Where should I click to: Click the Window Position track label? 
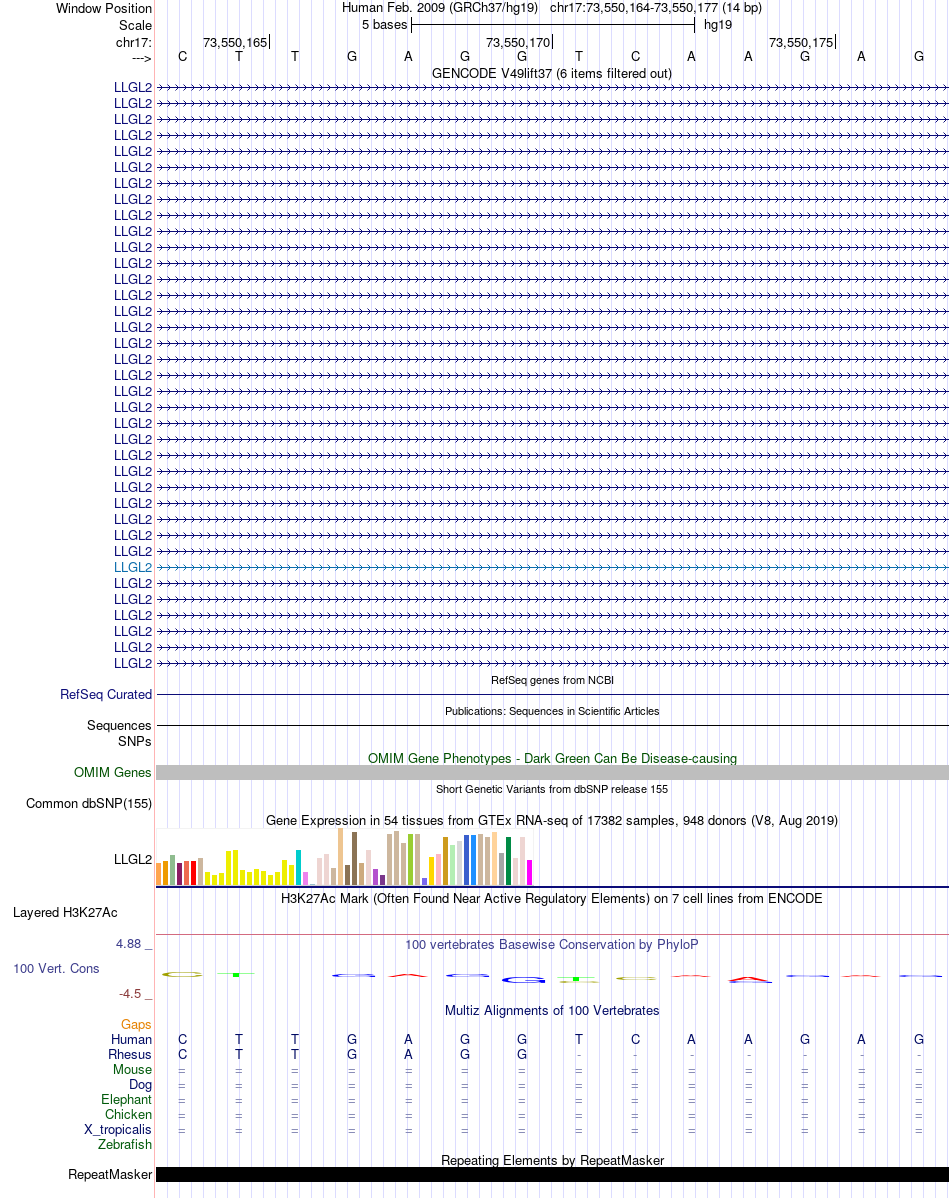[x=104, y=8]
